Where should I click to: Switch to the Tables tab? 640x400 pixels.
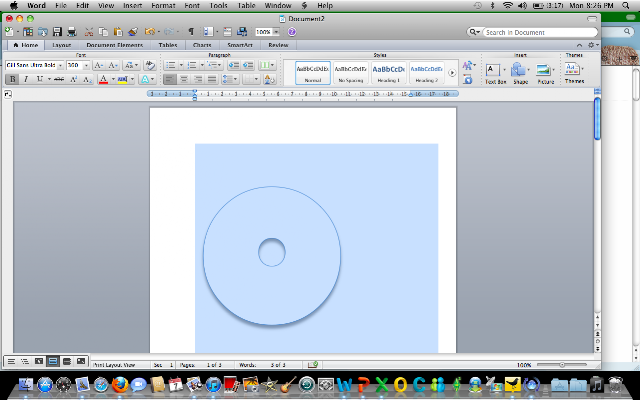coord(168,45)
